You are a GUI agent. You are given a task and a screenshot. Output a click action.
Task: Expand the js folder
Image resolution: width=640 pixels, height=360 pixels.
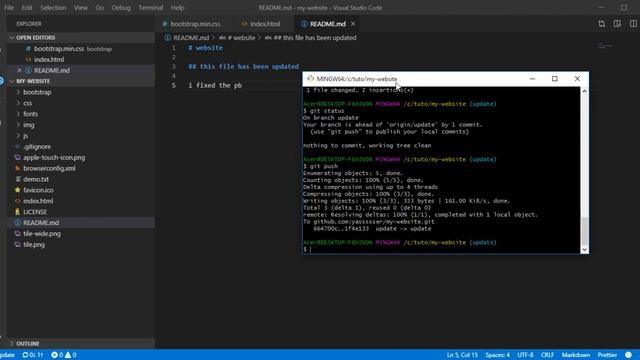pos(81,136)
